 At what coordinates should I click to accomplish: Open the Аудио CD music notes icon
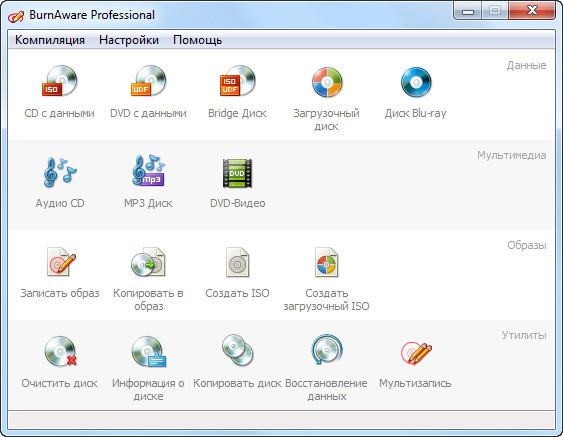click(60, 172)
